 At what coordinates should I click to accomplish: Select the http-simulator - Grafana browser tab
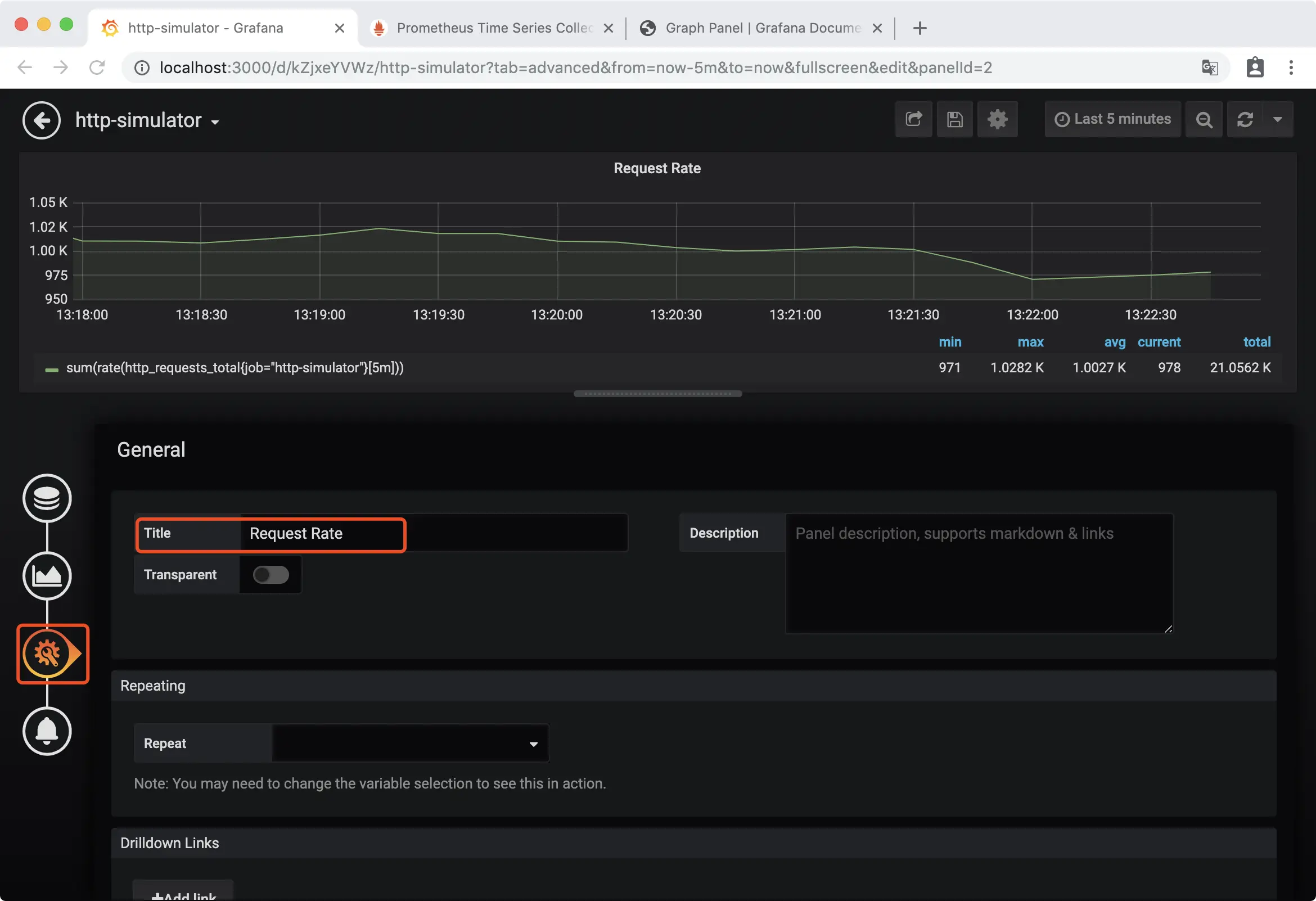point(223,28)
